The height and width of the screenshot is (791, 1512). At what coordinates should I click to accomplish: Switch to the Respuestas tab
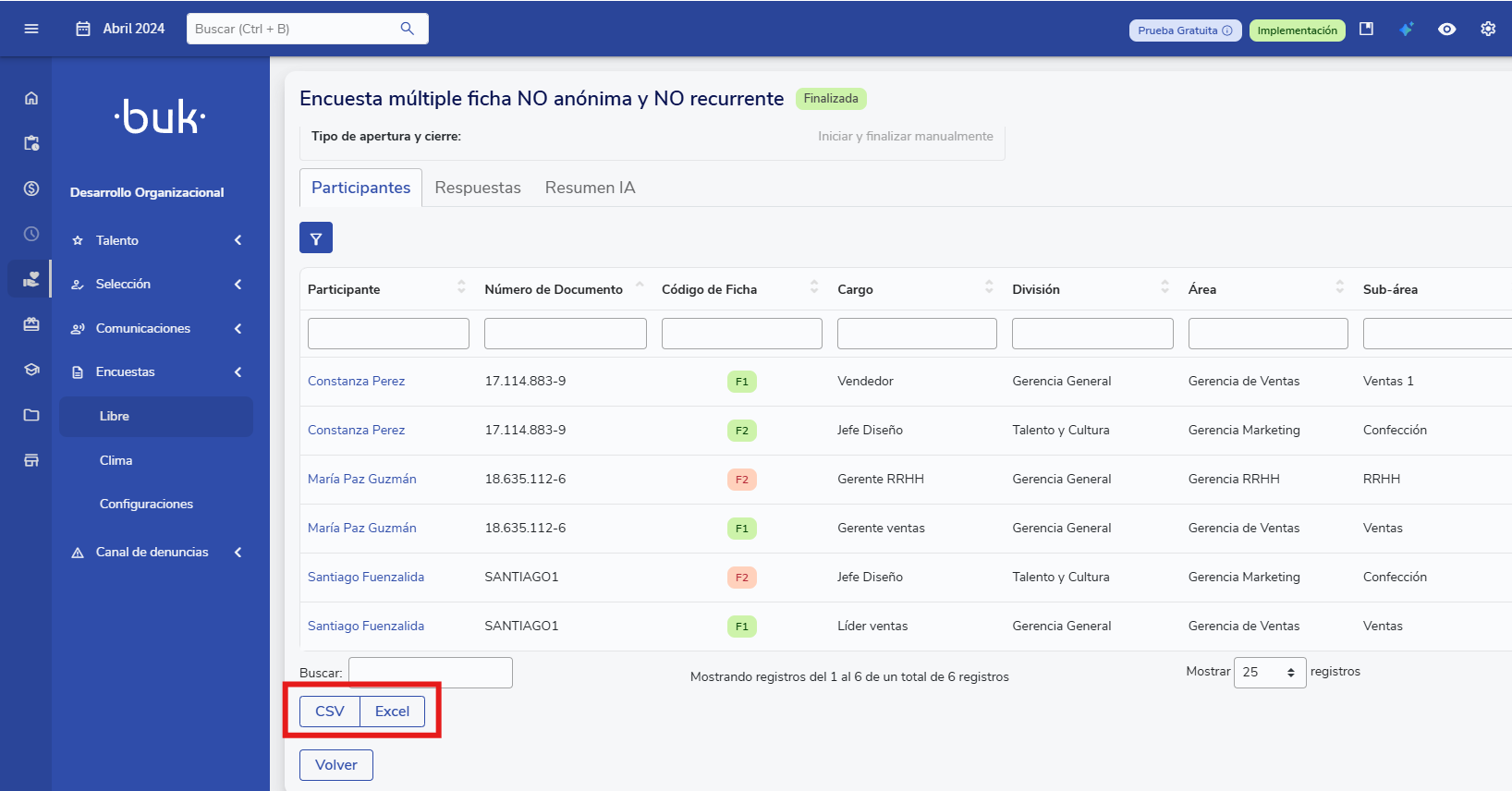[x=478, y=188]
